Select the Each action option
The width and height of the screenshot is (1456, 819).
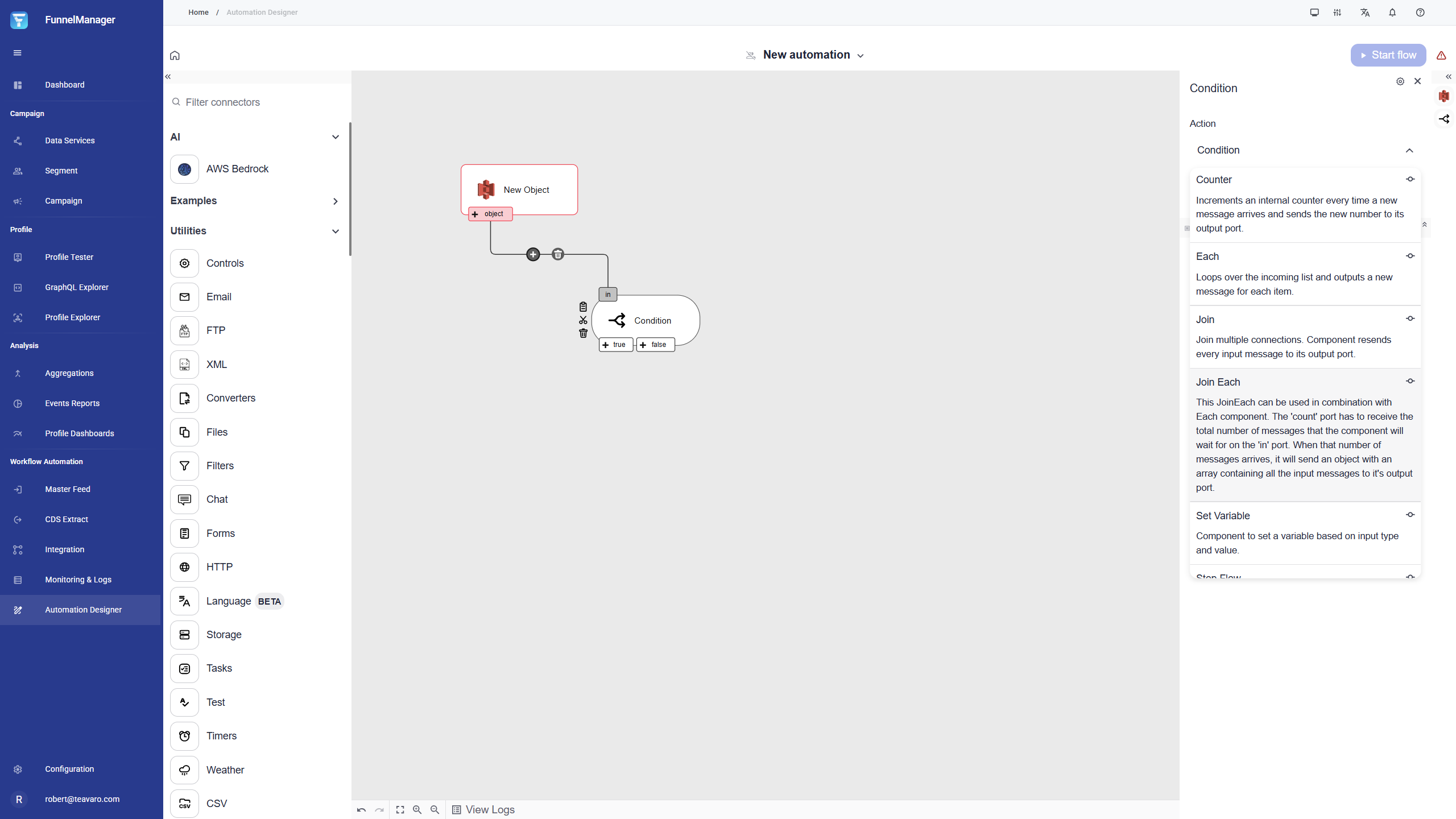coord(1305,274)
